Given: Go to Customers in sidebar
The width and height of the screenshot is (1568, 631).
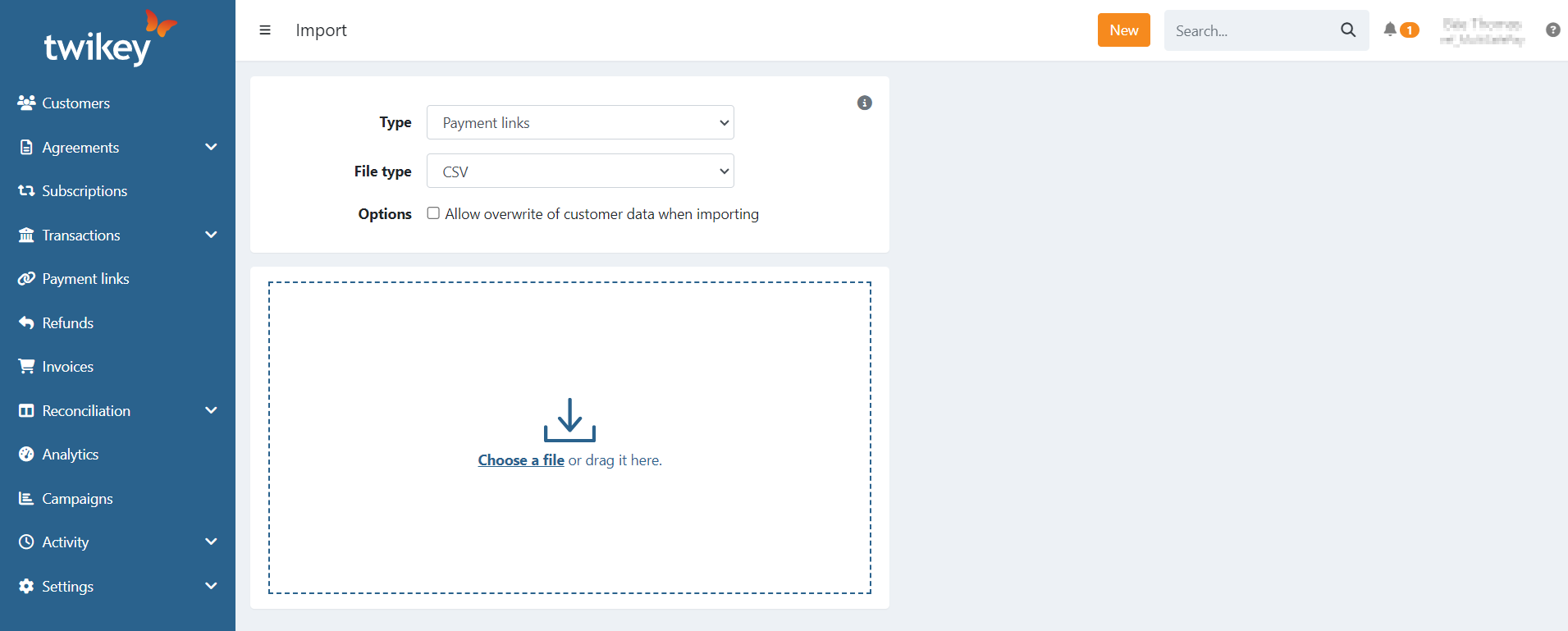Looking at the screenshot, I should (75, 103).
